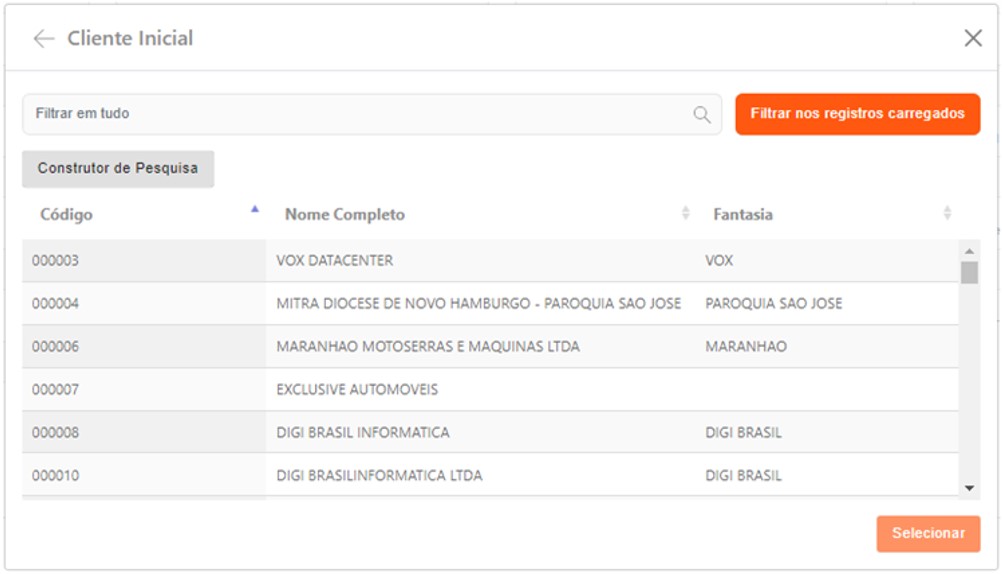Close the Cliente Inicial dialog
This screenshot has height=574, width=1002.
(x=973, y=39)
